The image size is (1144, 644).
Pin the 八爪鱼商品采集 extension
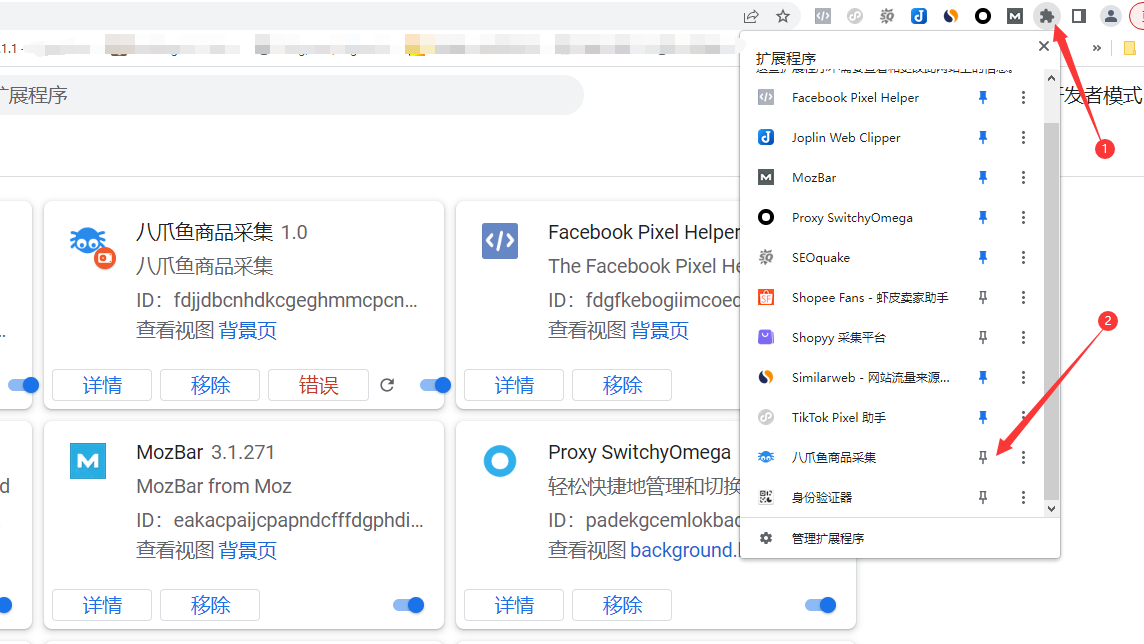(x=983, y=457)
